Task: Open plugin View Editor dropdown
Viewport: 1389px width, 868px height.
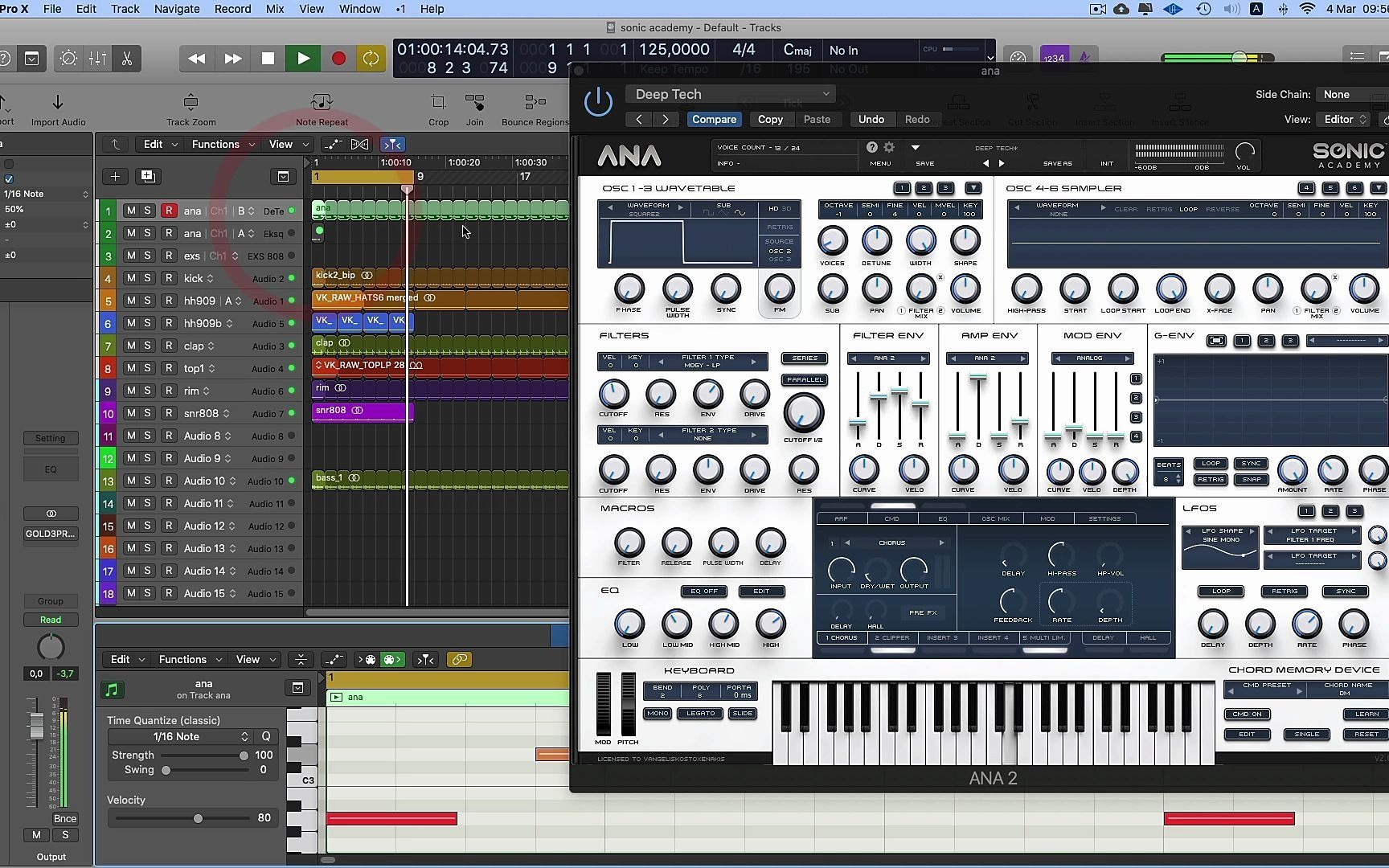Action: 1344,119
